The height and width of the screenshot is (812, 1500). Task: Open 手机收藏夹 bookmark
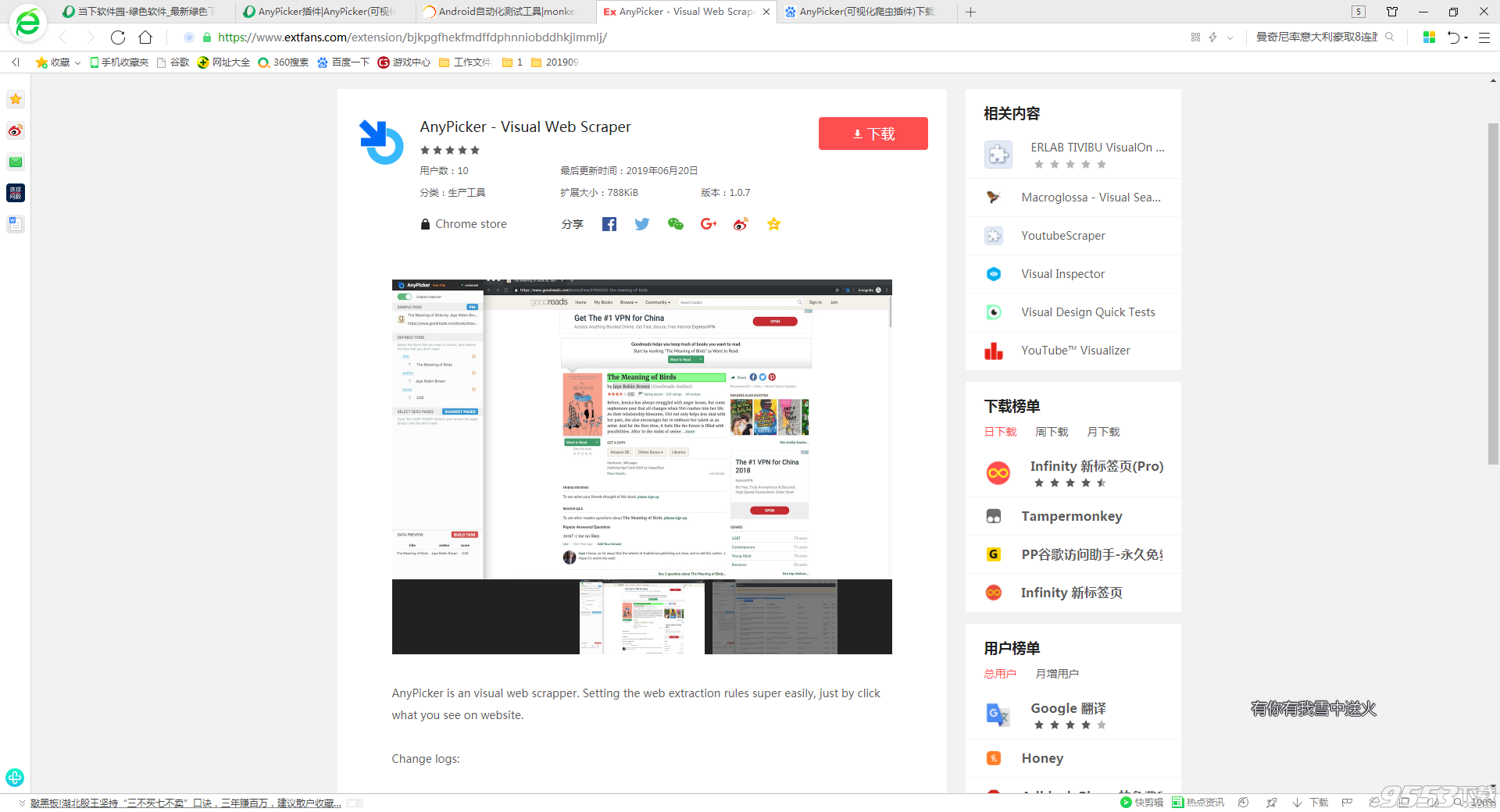(x=119, y=62)
